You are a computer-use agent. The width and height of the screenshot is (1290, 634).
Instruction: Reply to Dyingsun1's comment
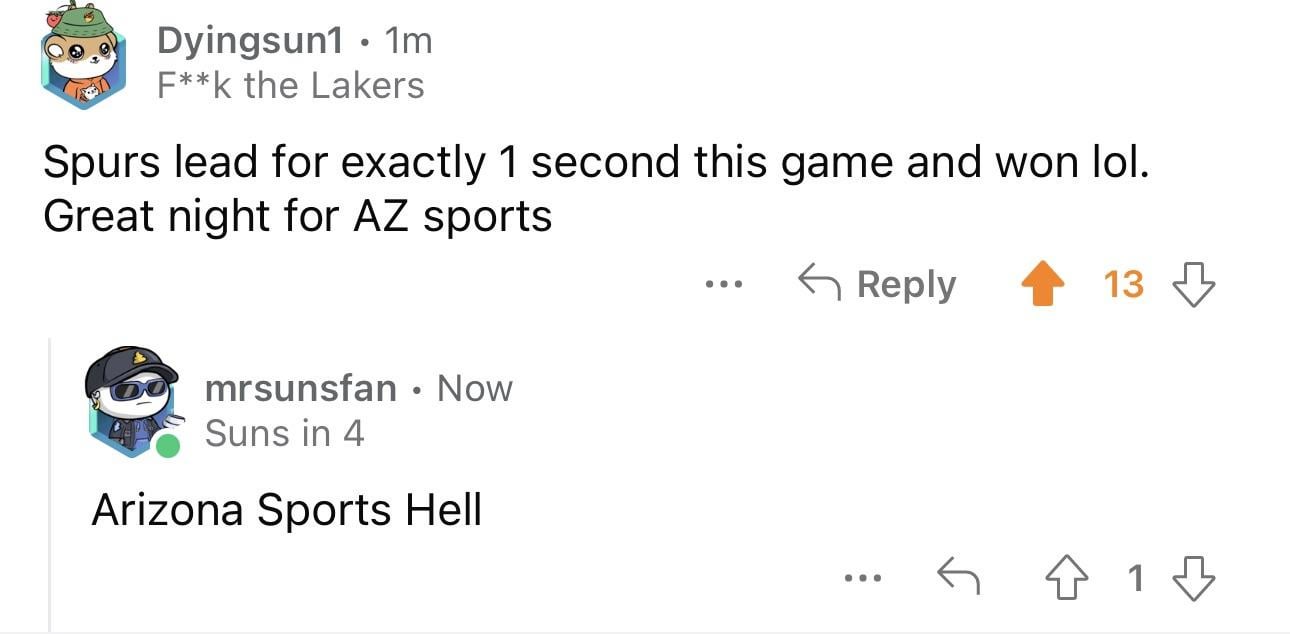click(905, 285)
